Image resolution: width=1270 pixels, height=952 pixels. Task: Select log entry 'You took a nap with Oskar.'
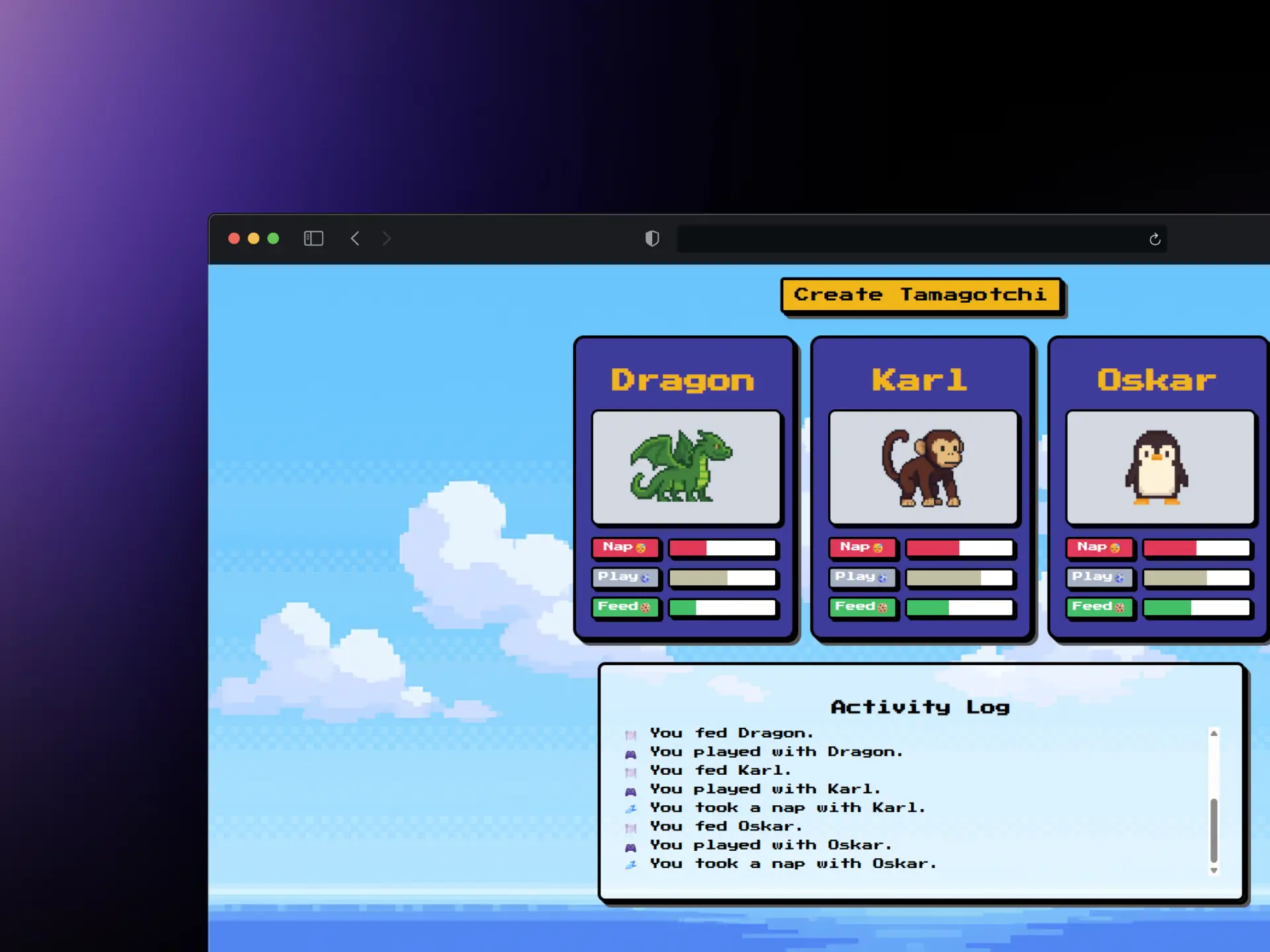click(794, 864)
